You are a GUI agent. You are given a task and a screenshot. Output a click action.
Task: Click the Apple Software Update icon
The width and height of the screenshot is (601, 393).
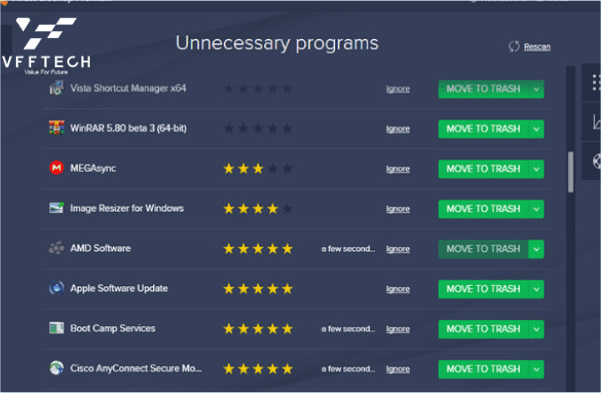(56, 288)
